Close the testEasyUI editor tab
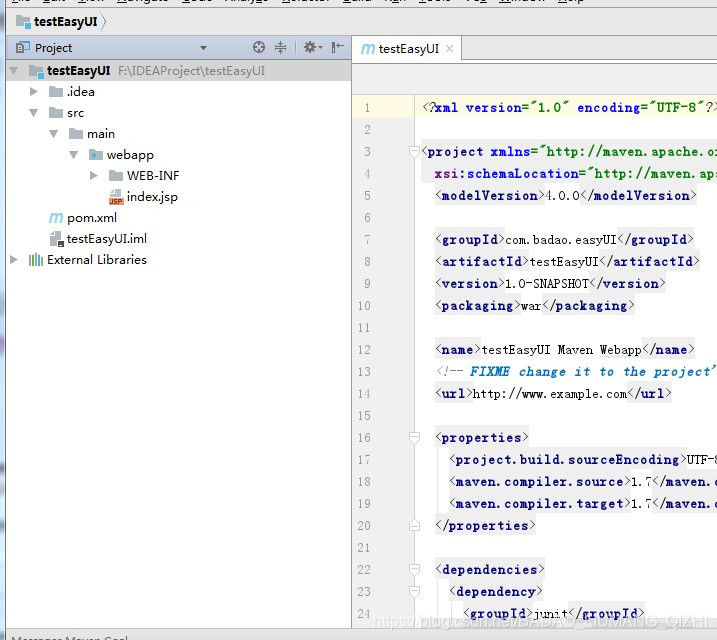717x640 pixels. [x=449, y=48]
